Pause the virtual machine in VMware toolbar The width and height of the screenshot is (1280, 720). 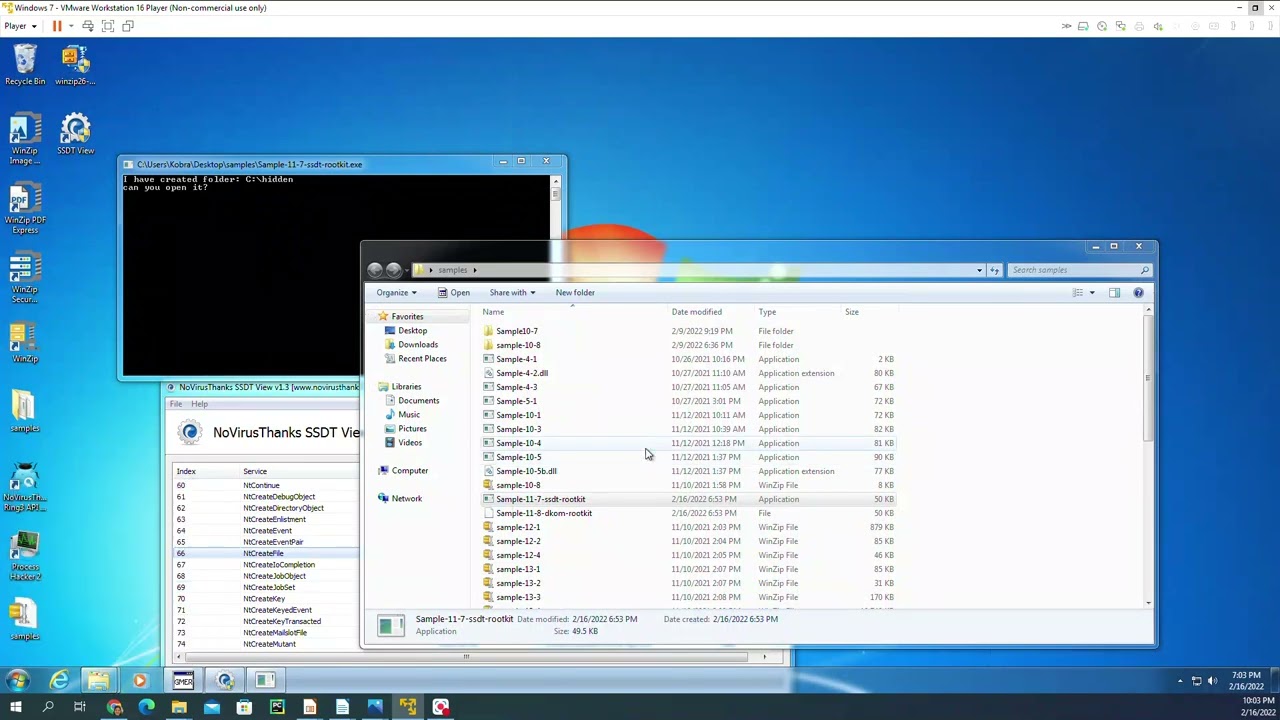click(57, 26)
